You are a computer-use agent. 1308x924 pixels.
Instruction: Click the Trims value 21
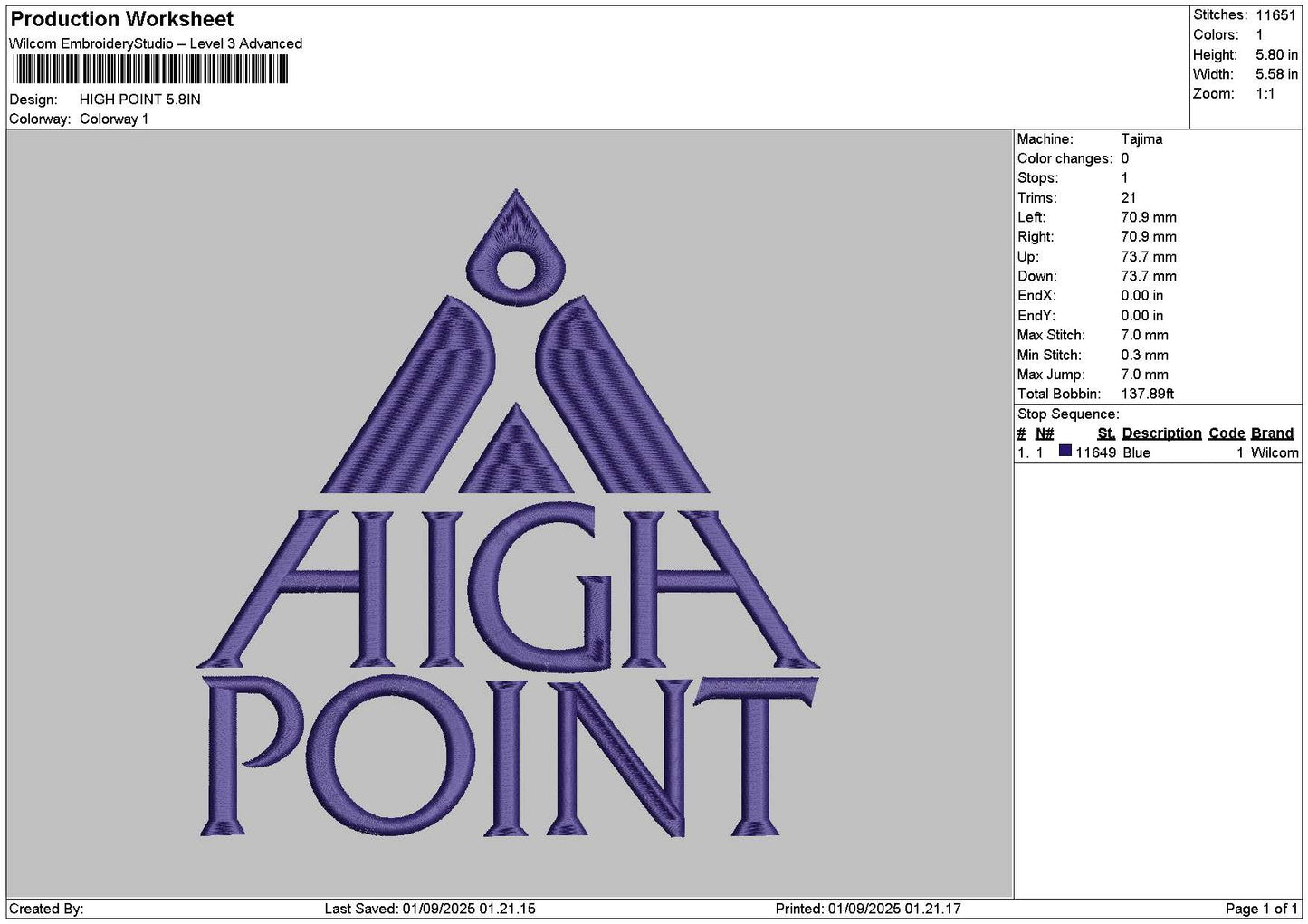tap(1129, 198)
